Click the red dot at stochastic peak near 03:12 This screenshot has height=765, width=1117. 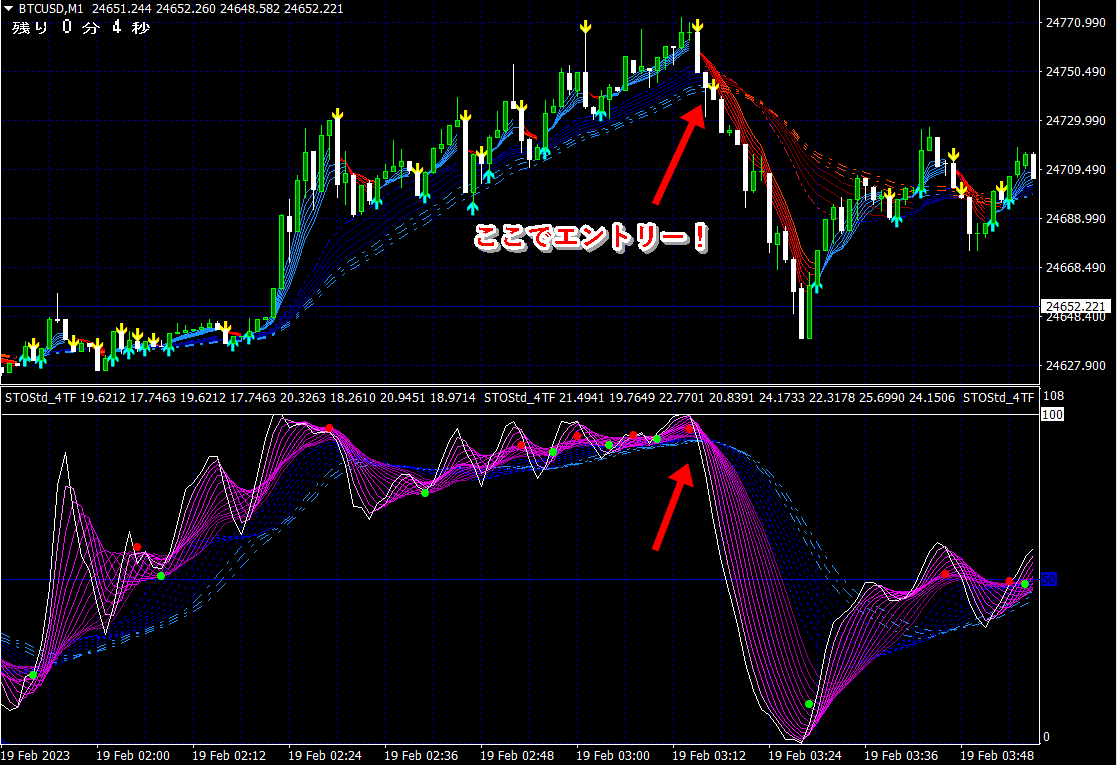click(x=689, y=429)
